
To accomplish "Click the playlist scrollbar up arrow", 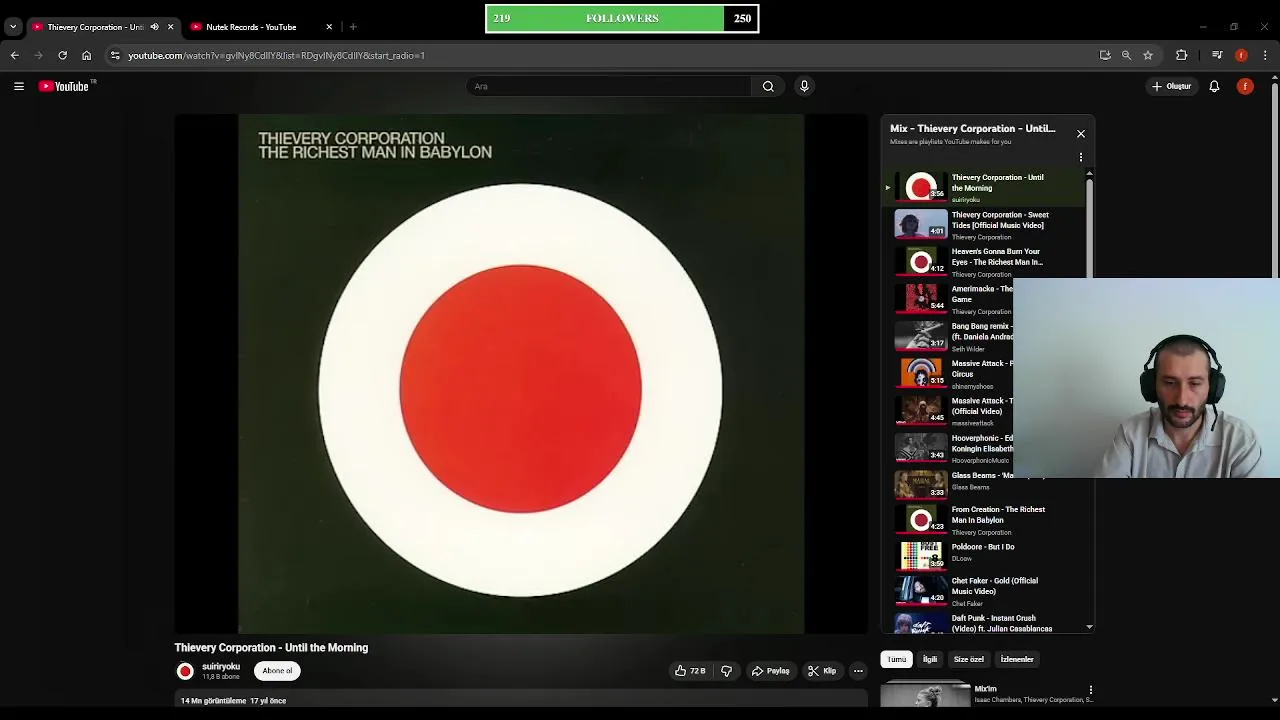I will pyautogui.click(x=1089, y=174).
